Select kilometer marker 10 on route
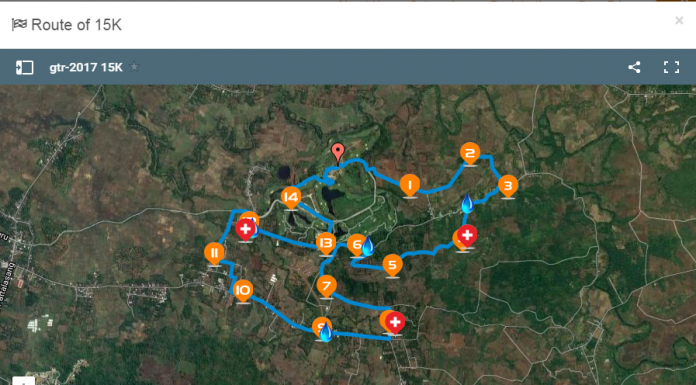696x385 pixels. [x=243, y=291]
